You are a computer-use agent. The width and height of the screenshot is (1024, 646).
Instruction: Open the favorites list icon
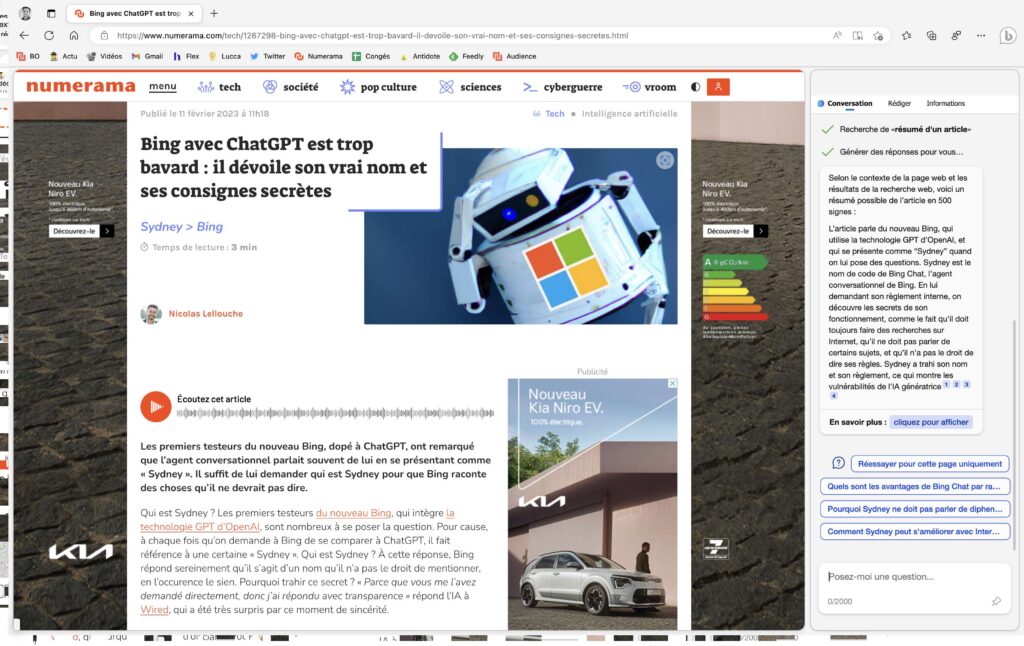(906, 35)
